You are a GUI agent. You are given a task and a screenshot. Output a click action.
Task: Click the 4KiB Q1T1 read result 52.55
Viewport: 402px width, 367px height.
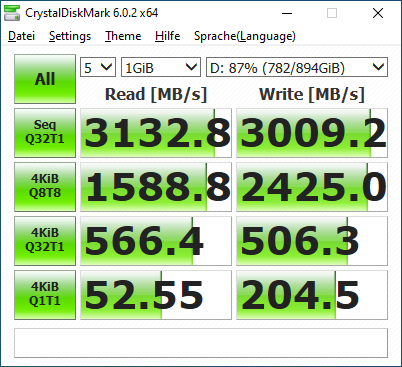(x=156, y=295)
